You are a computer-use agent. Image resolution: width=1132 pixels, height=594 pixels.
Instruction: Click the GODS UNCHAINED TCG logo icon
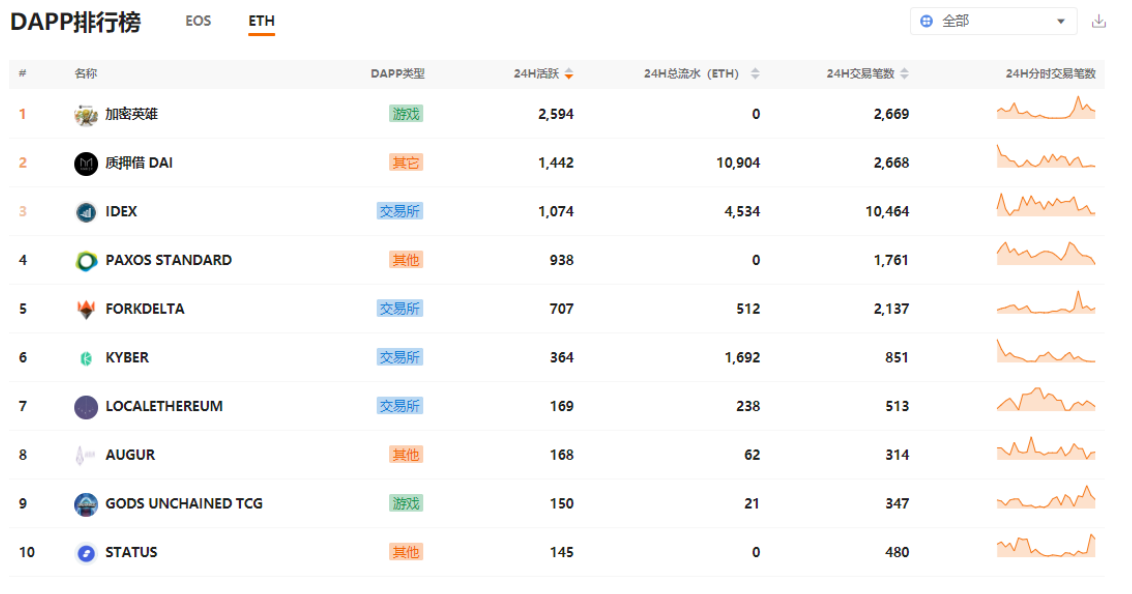pyautogui.click(x=86, y=505)
